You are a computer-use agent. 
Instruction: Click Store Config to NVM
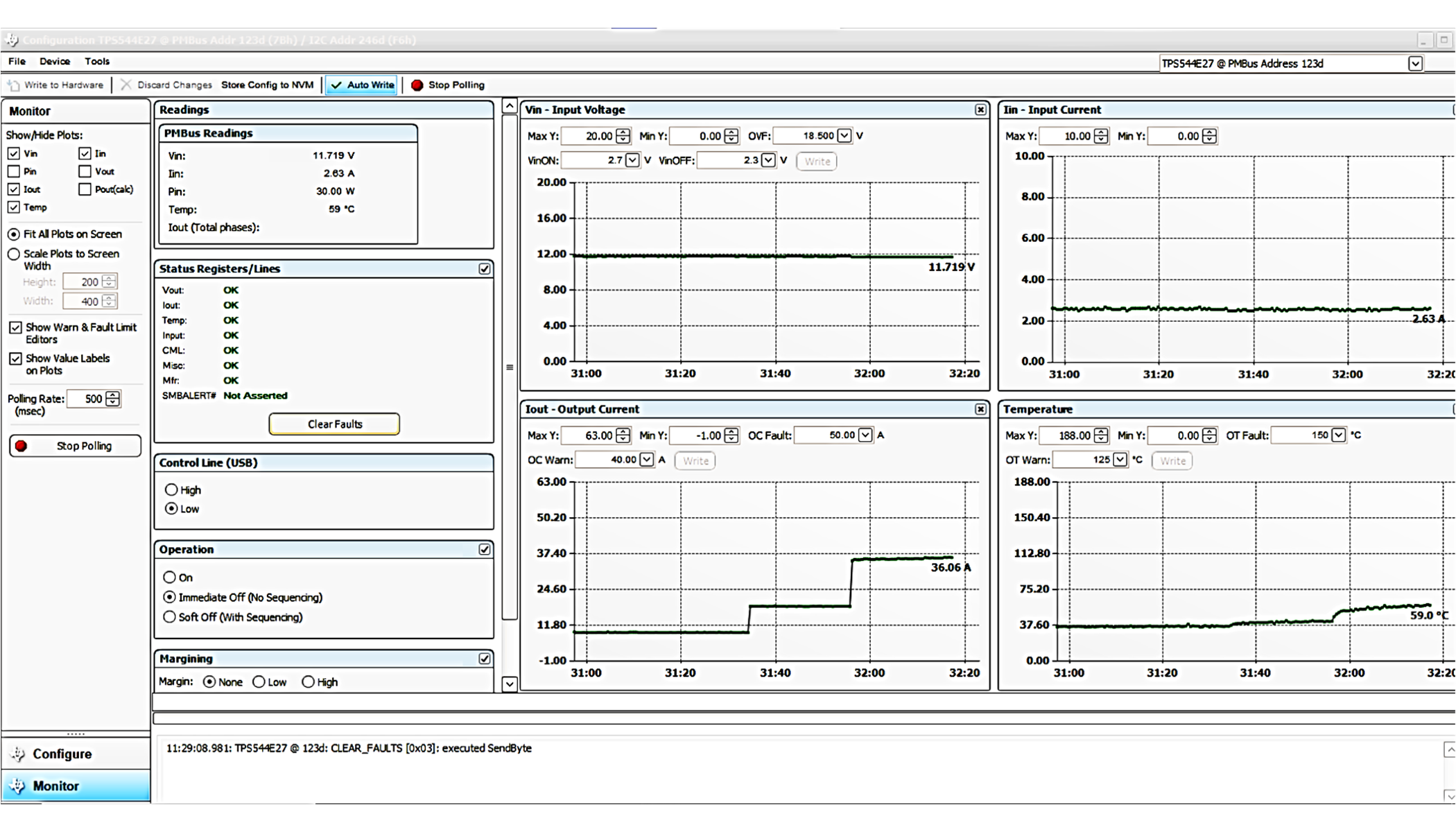[267, 85]
